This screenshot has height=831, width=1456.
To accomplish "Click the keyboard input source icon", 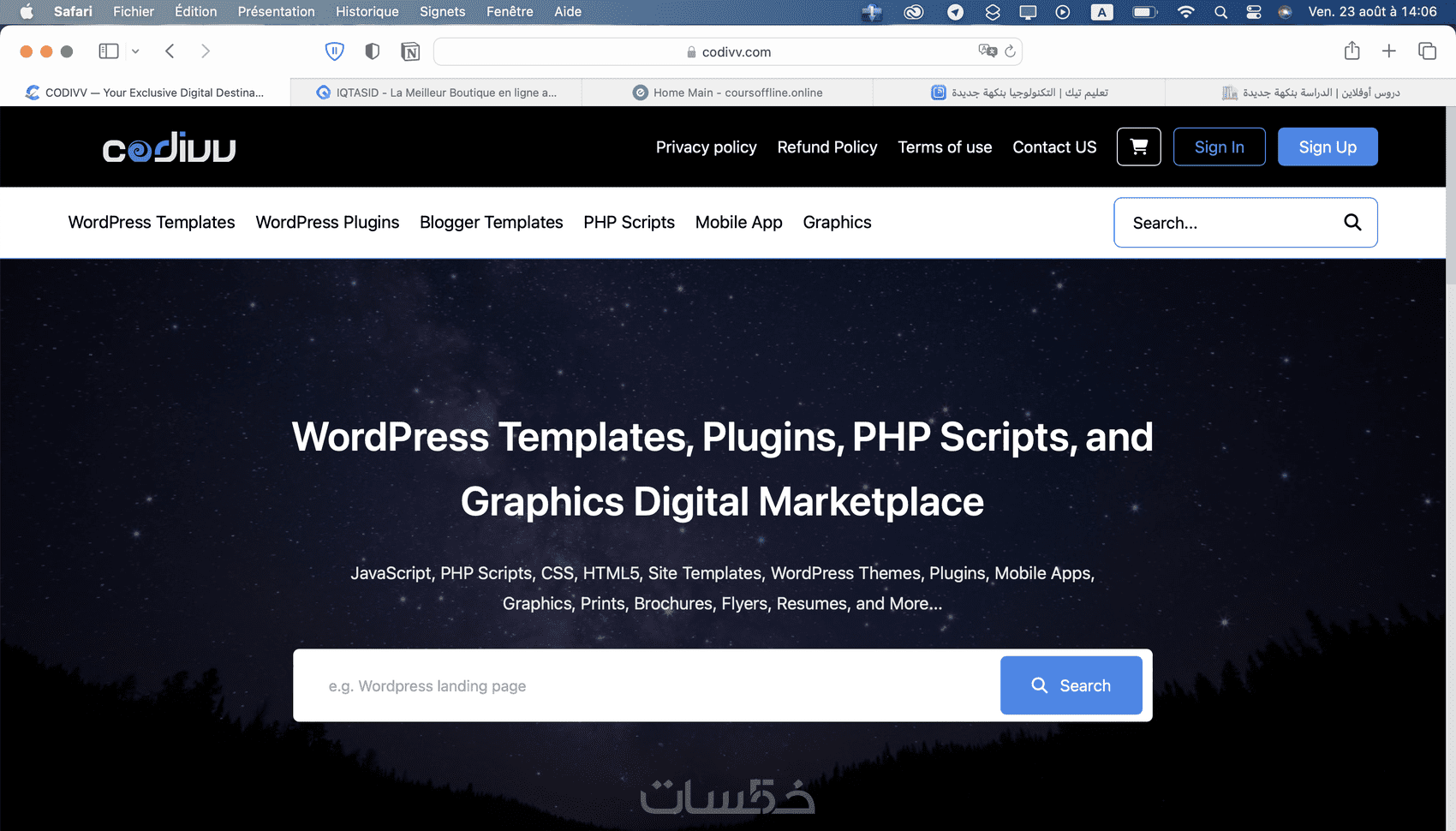I will click(x=1102, y=12).
